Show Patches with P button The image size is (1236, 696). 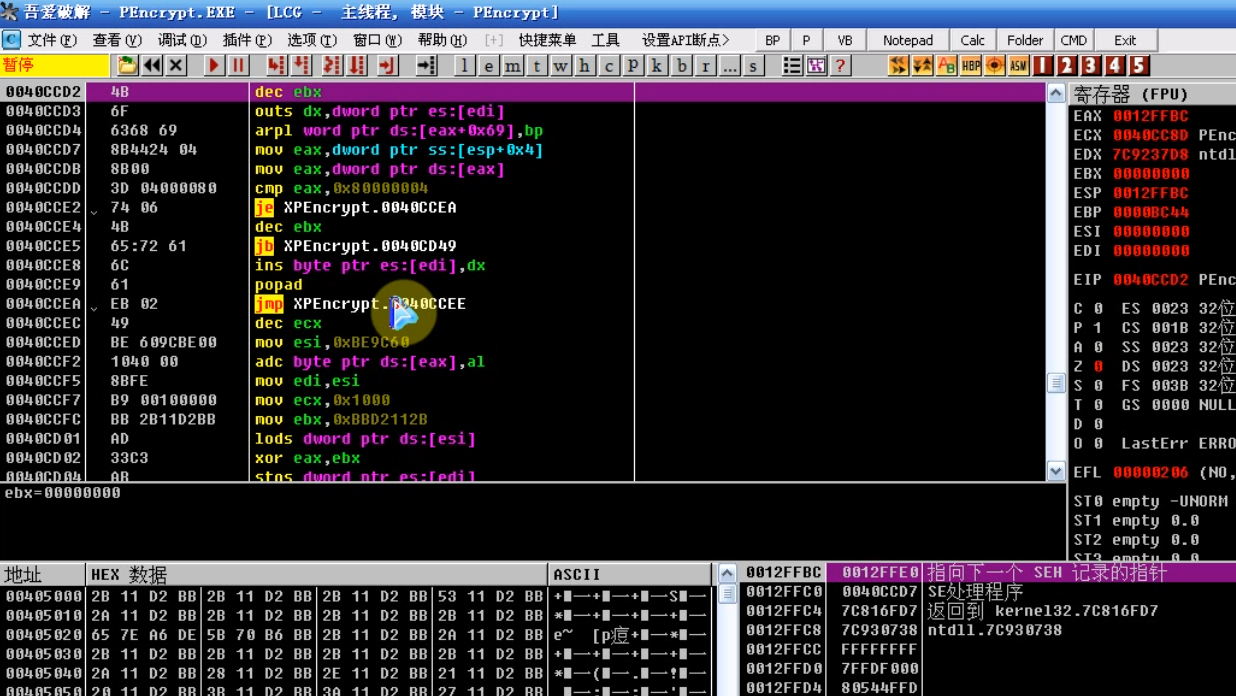point(633,65)
